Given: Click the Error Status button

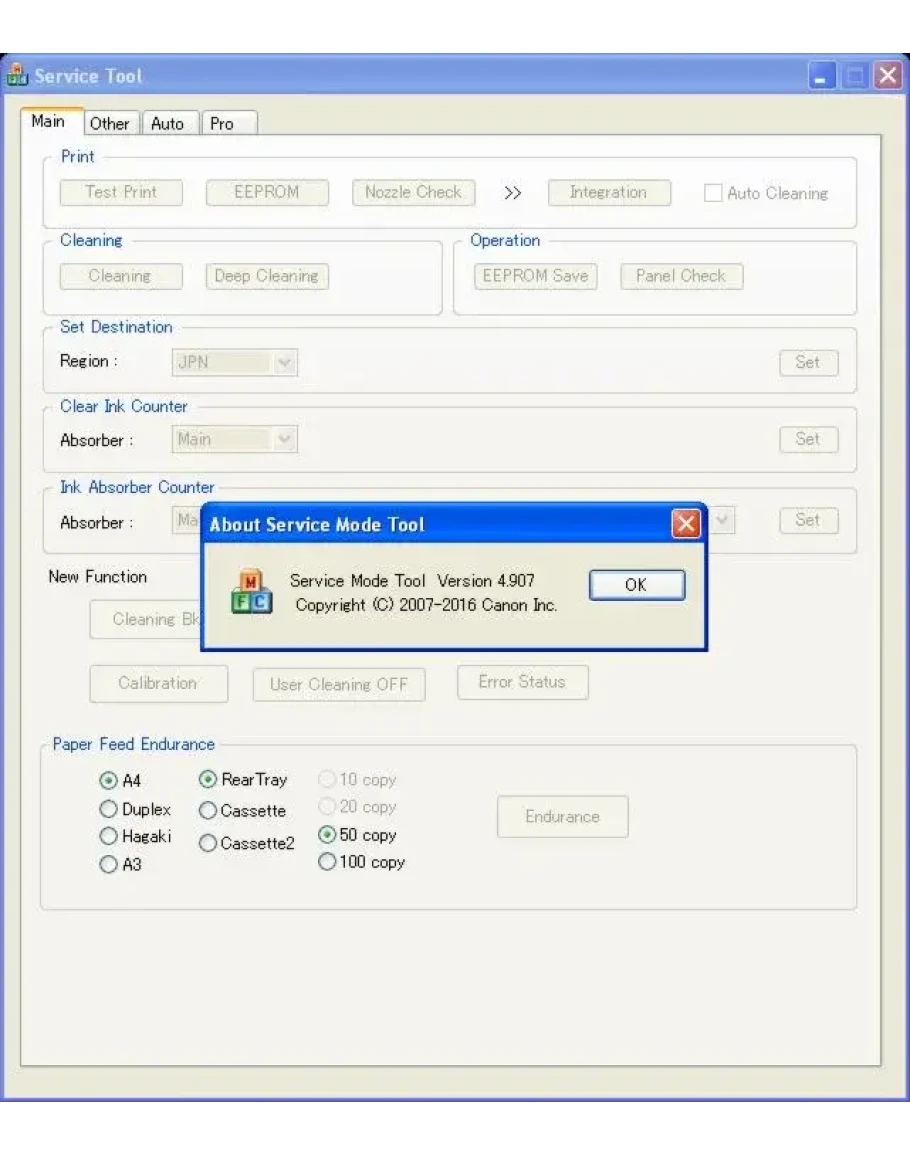Looking at the screenshot, I should (x=522, y=682).
